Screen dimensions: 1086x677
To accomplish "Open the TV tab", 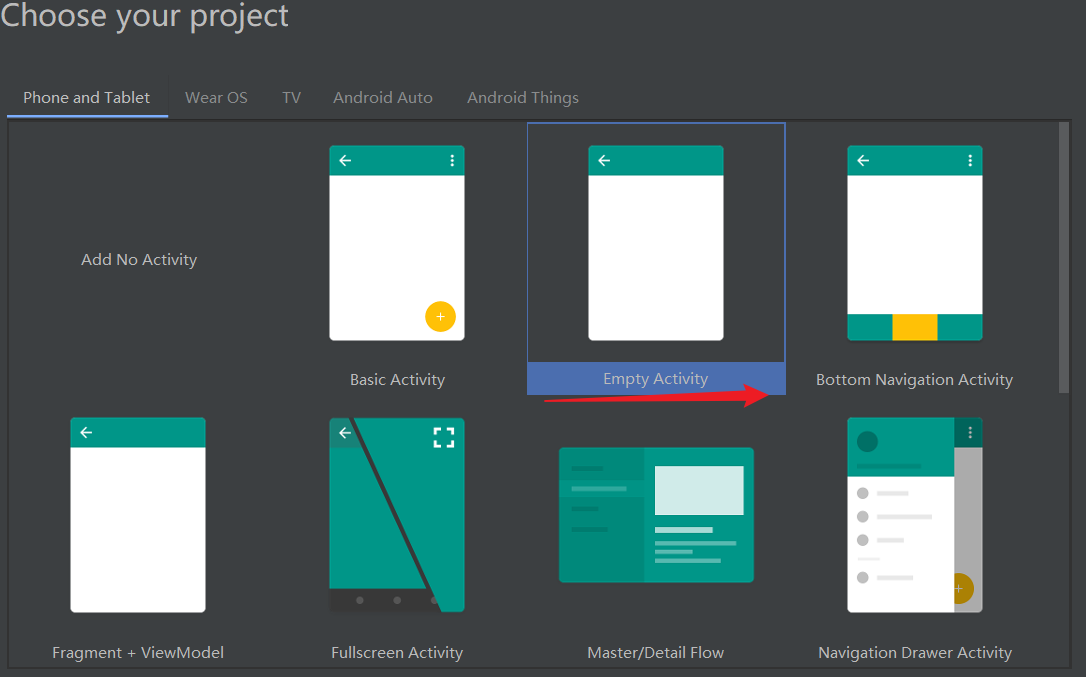I will [x=292, y=98].
